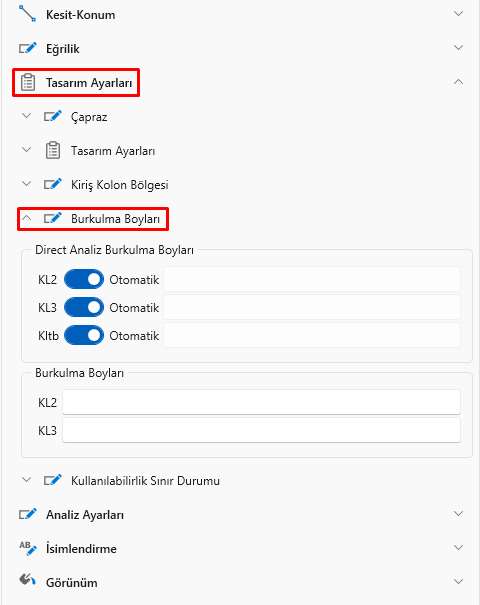Screen dimensions: 480x605
Task: Open the Görünüm section label
Action: 71,582
